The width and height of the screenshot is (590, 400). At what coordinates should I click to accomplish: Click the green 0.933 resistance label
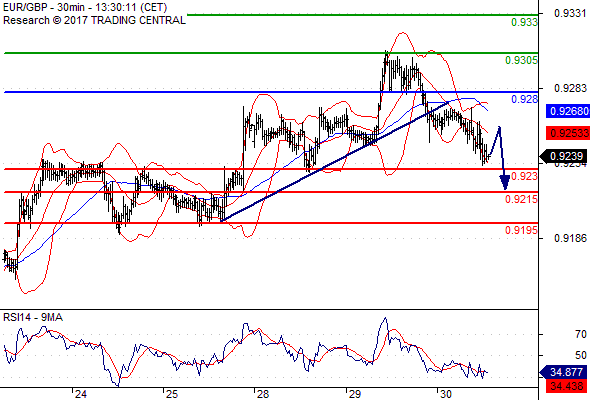524,22
